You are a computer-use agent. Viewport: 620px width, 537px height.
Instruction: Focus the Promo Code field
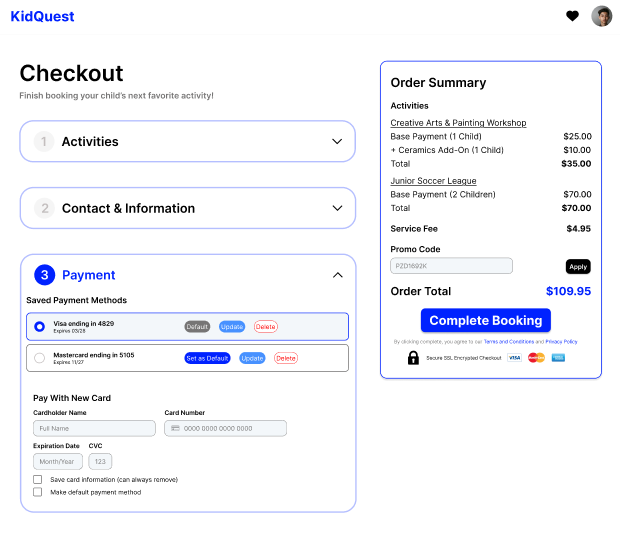[x=451, y=266]
